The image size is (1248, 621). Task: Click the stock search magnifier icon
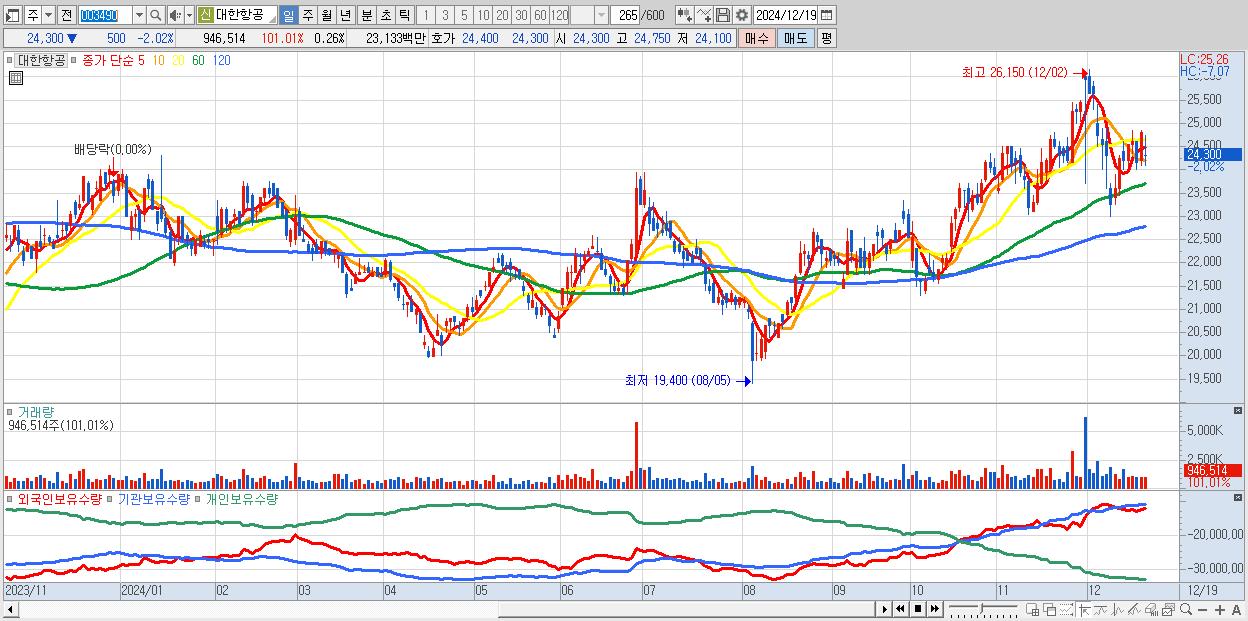[x=155, y=15]
